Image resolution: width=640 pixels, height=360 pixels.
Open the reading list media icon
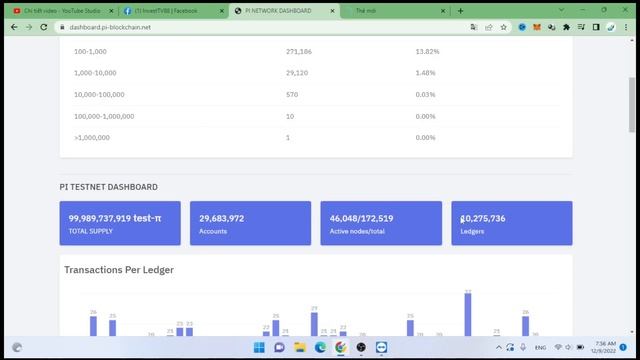(x=581, y=27)
